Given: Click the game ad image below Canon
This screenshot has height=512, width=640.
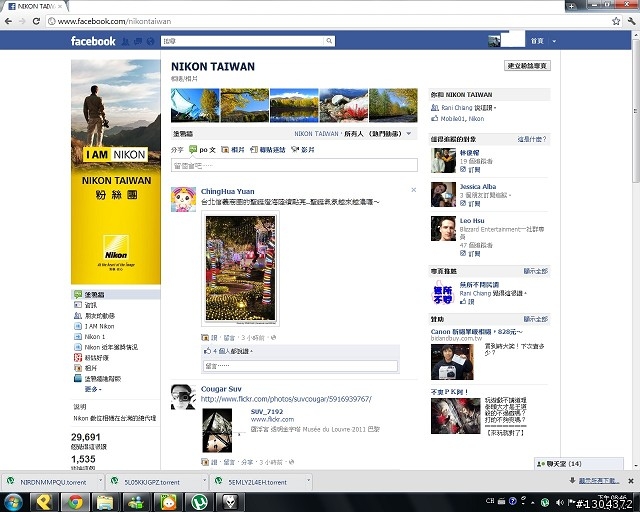Looking at the screenshot, I should point(456,416).
